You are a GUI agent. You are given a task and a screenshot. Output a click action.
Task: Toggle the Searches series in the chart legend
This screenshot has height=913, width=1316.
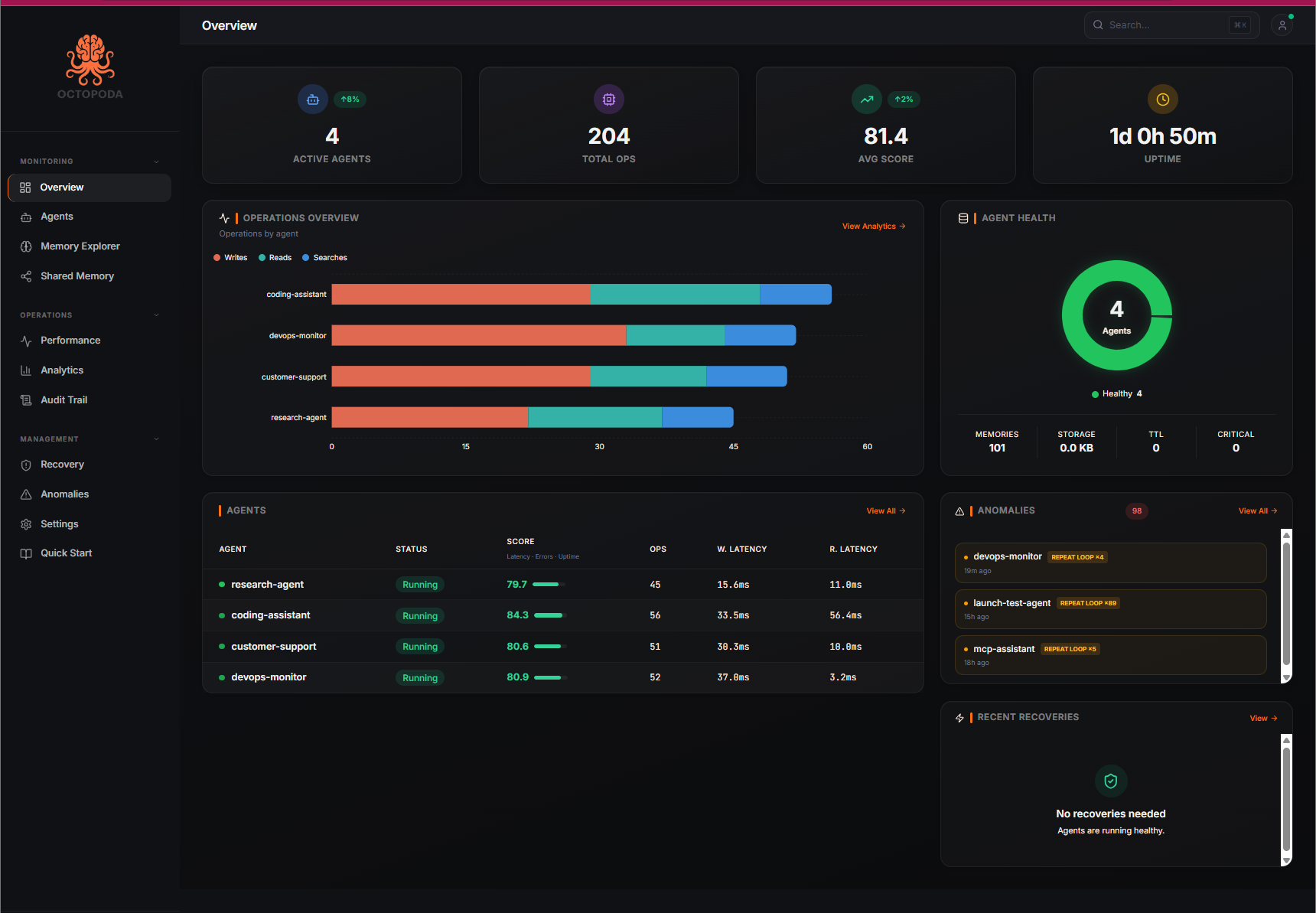click(324, 257)
